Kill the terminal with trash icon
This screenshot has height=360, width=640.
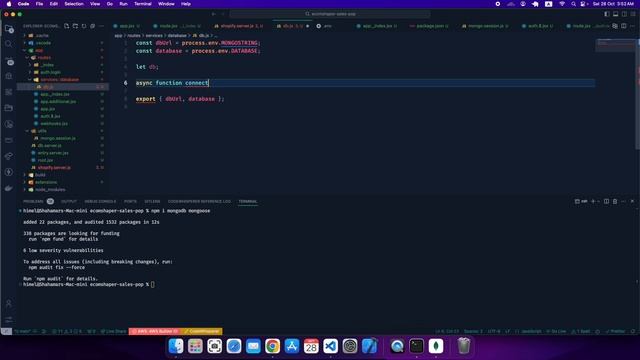tap(615, 201)
